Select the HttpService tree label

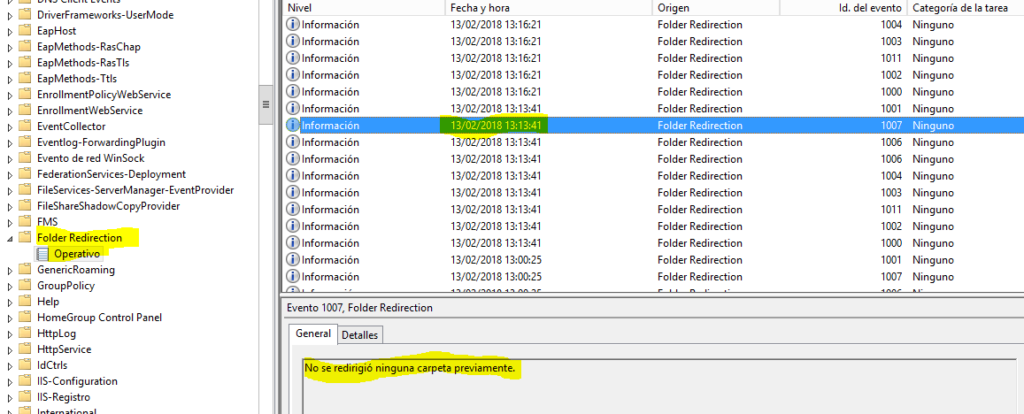pyautogui.click(x=64, y=349)
